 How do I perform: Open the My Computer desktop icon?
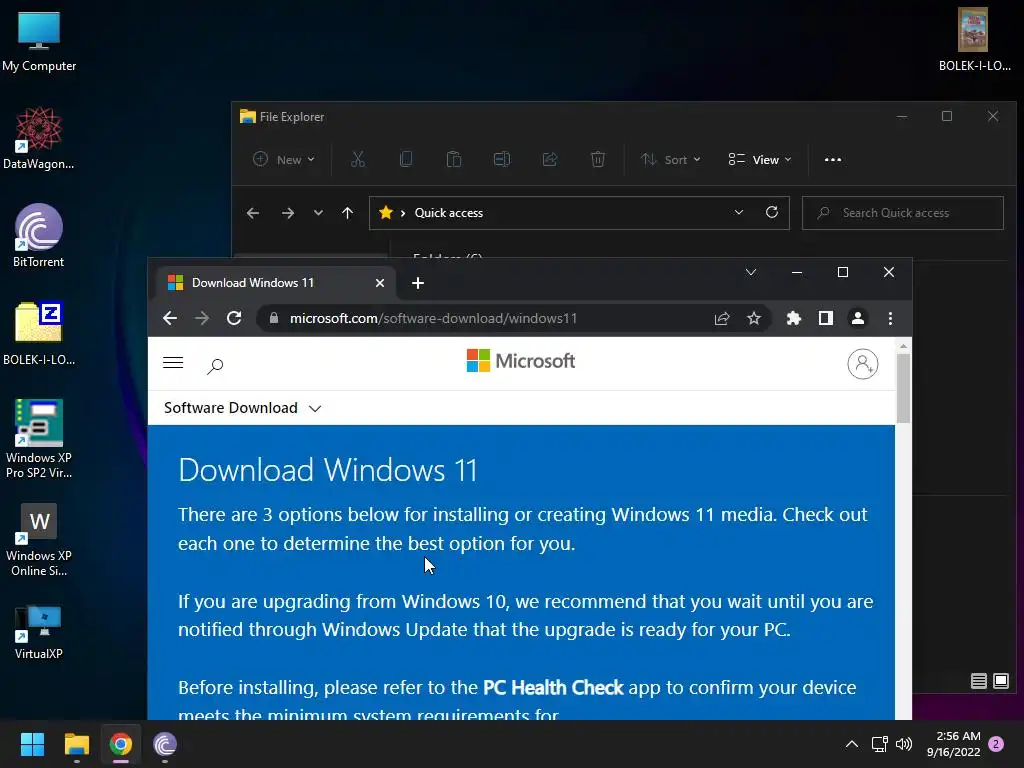[x=39, y=41]
